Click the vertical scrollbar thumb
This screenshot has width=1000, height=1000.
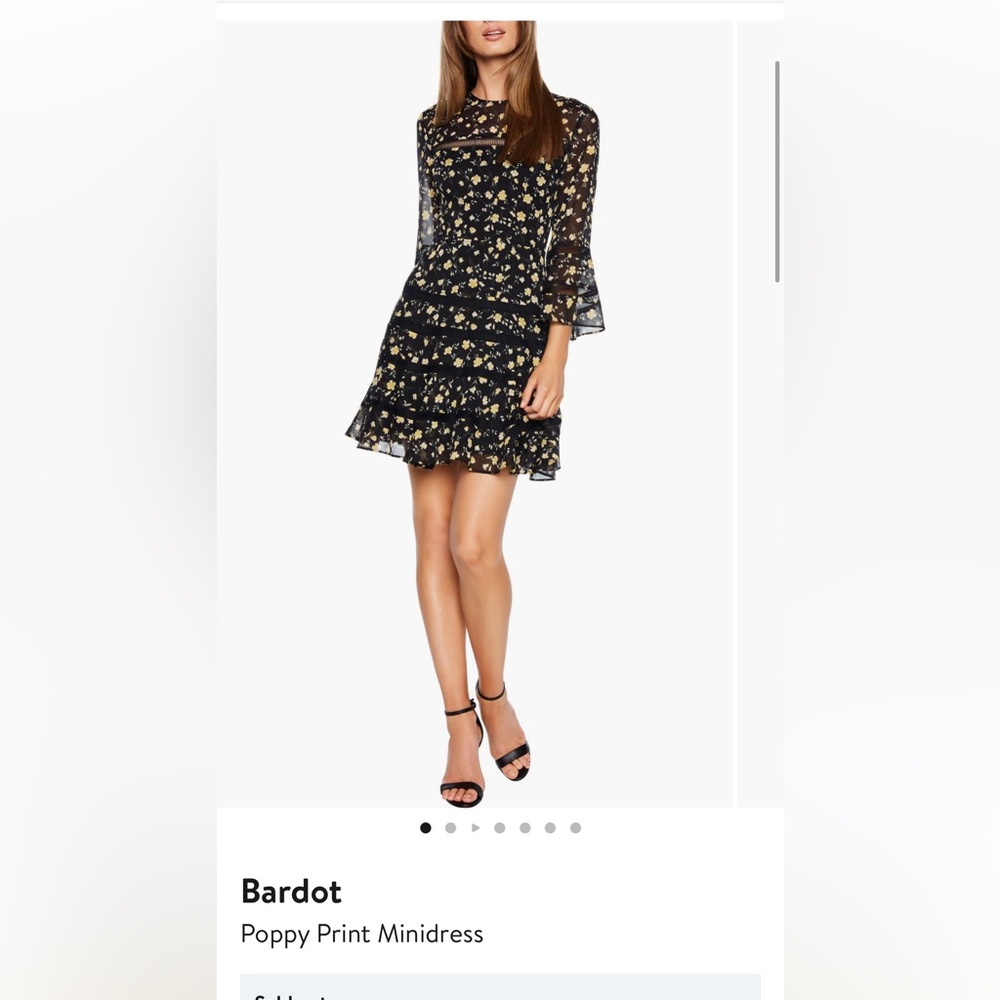coord(777,172)
